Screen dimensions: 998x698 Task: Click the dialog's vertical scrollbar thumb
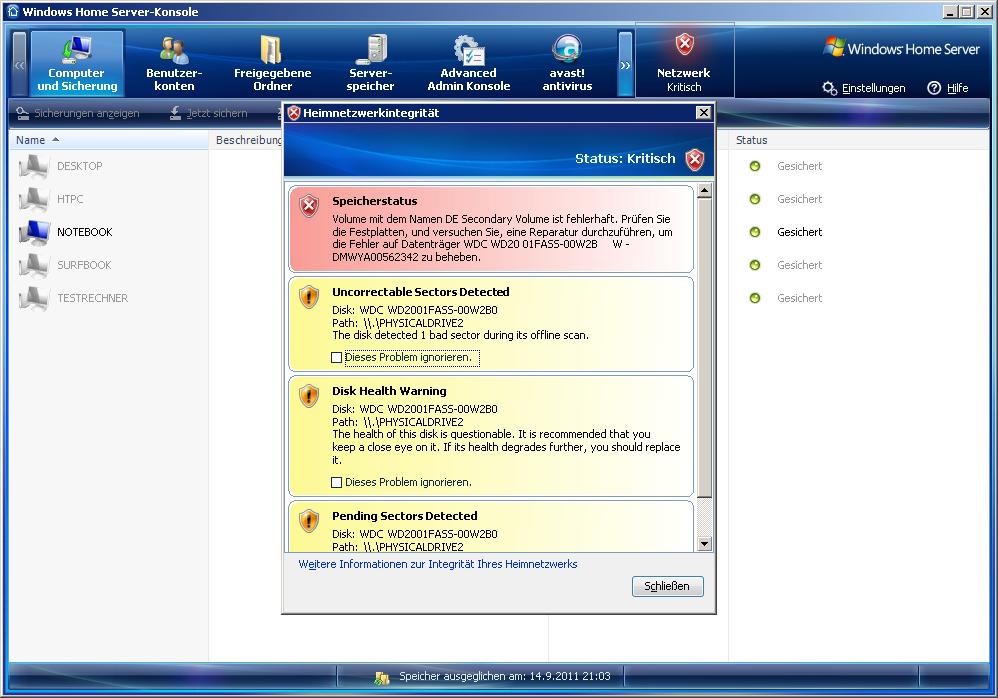704,347
